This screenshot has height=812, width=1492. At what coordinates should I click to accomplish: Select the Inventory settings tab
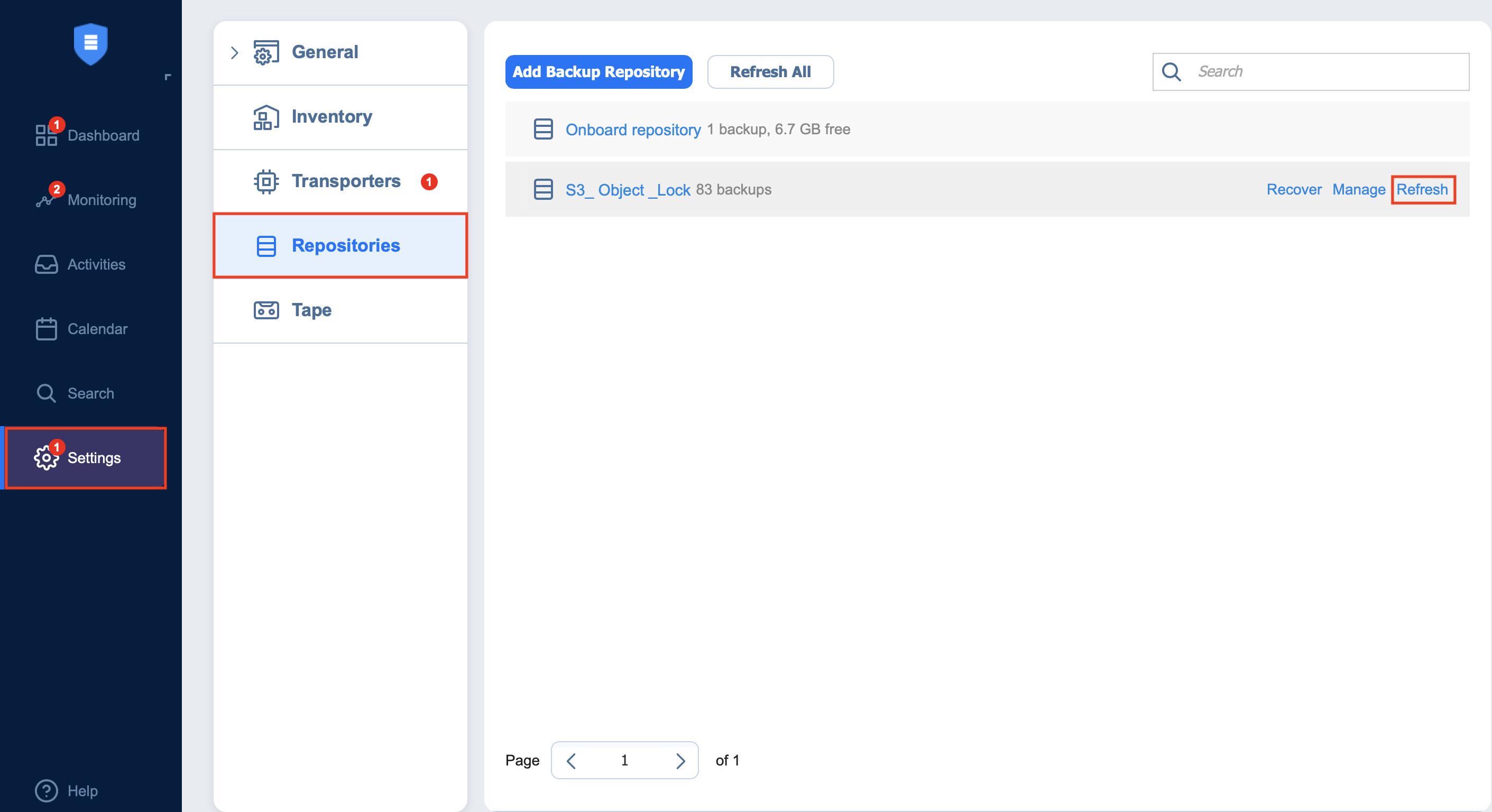(340, 117)
